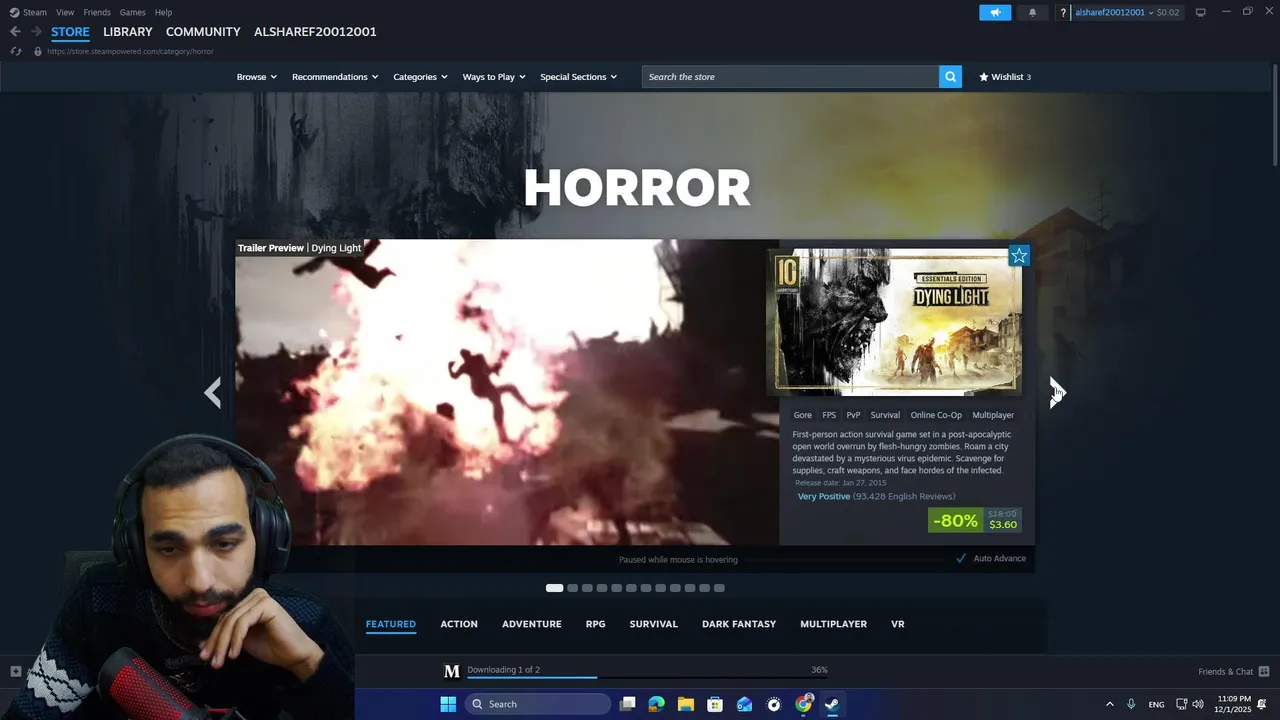Click the question mark help icon
This screenshot has height=720, width=1280.
click(1063, 13)
